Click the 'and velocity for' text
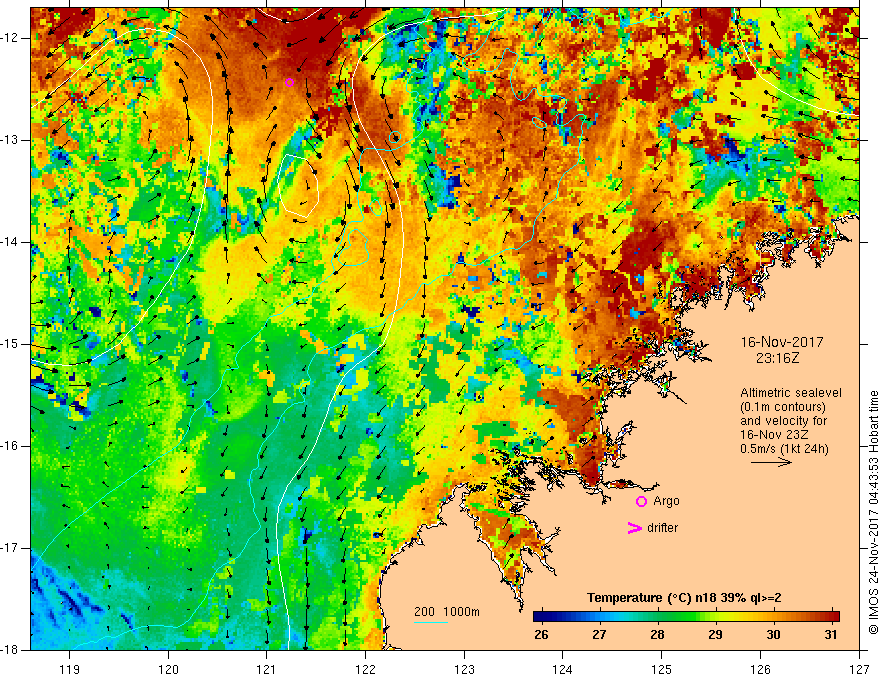Viewport: 880px width, 680px height. point(783,421)
